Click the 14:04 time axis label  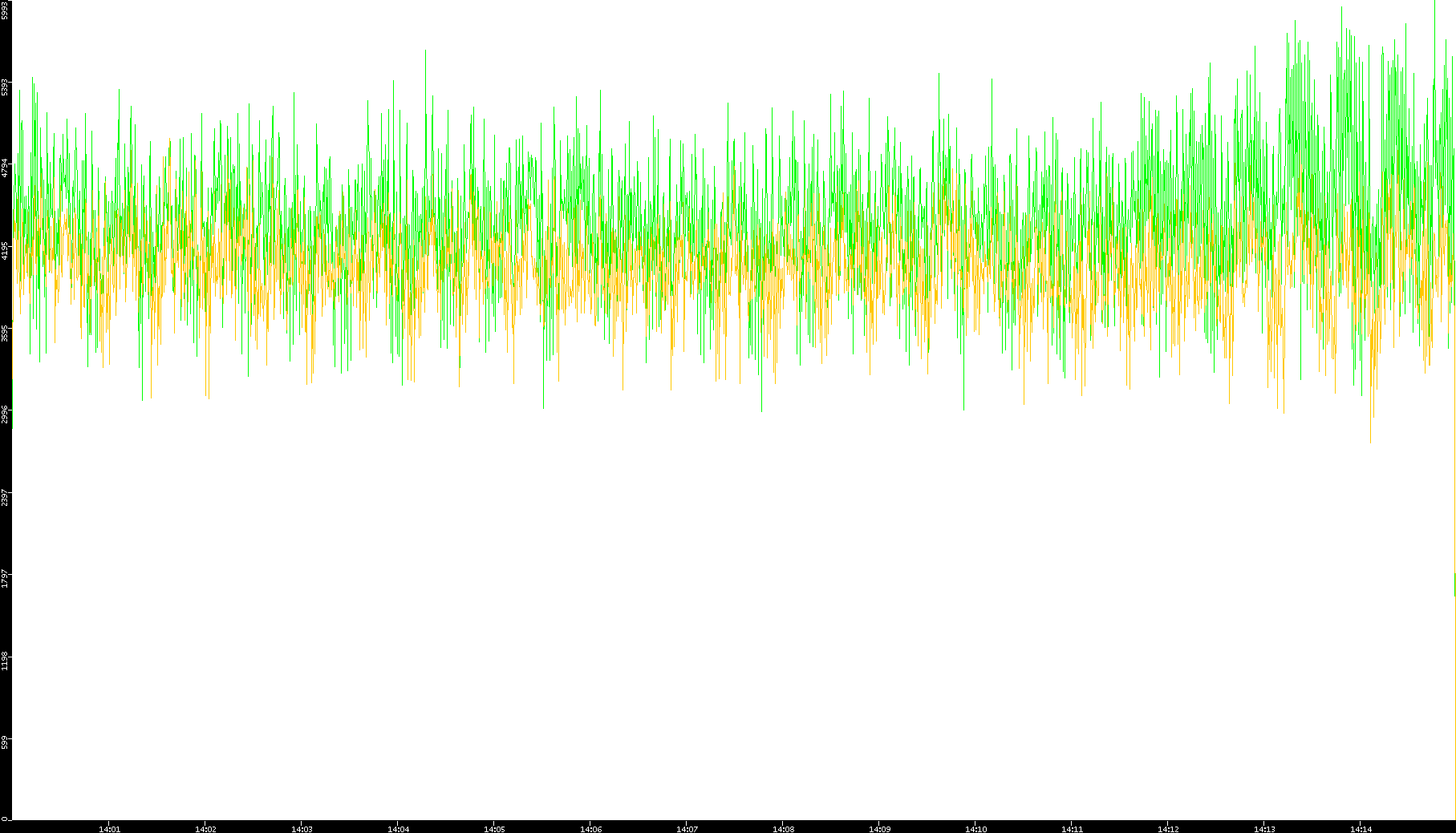398,829
